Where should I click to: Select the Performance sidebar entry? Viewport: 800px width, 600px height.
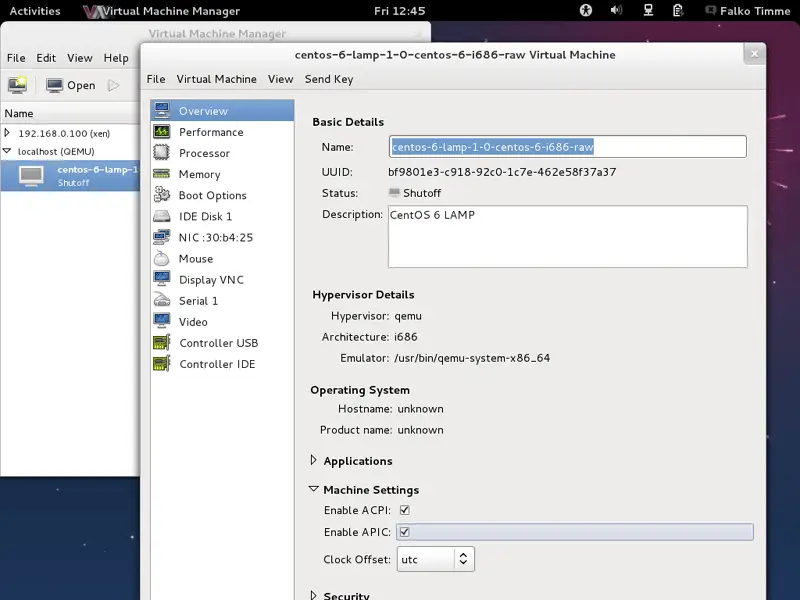click(222, 132)
